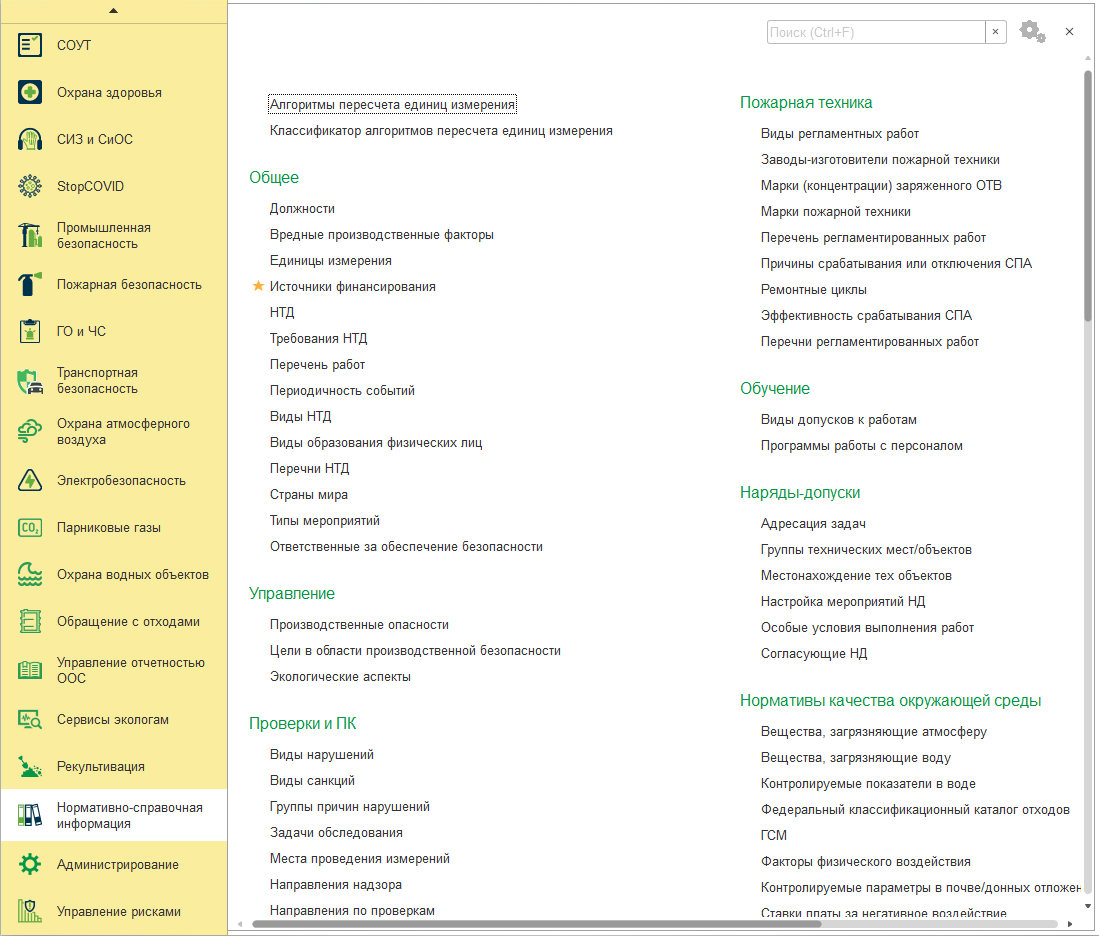Open Вредные производственные факторы
Image resolution: width=1099 pixels, height=936 pixels.
pyautogui.click(x=381, y=234)
